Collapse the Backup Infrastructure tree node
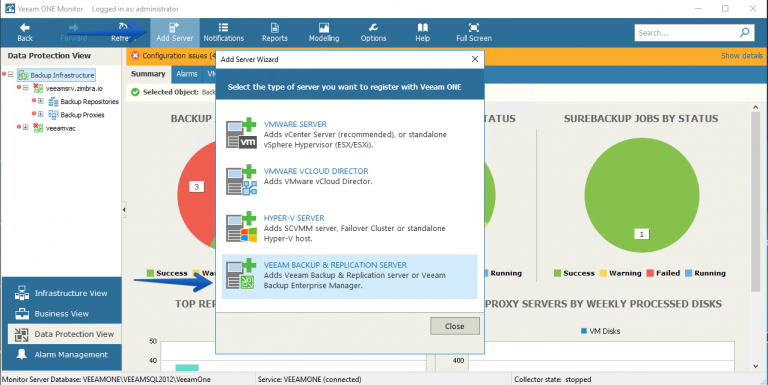 click(x=10, y=75)
